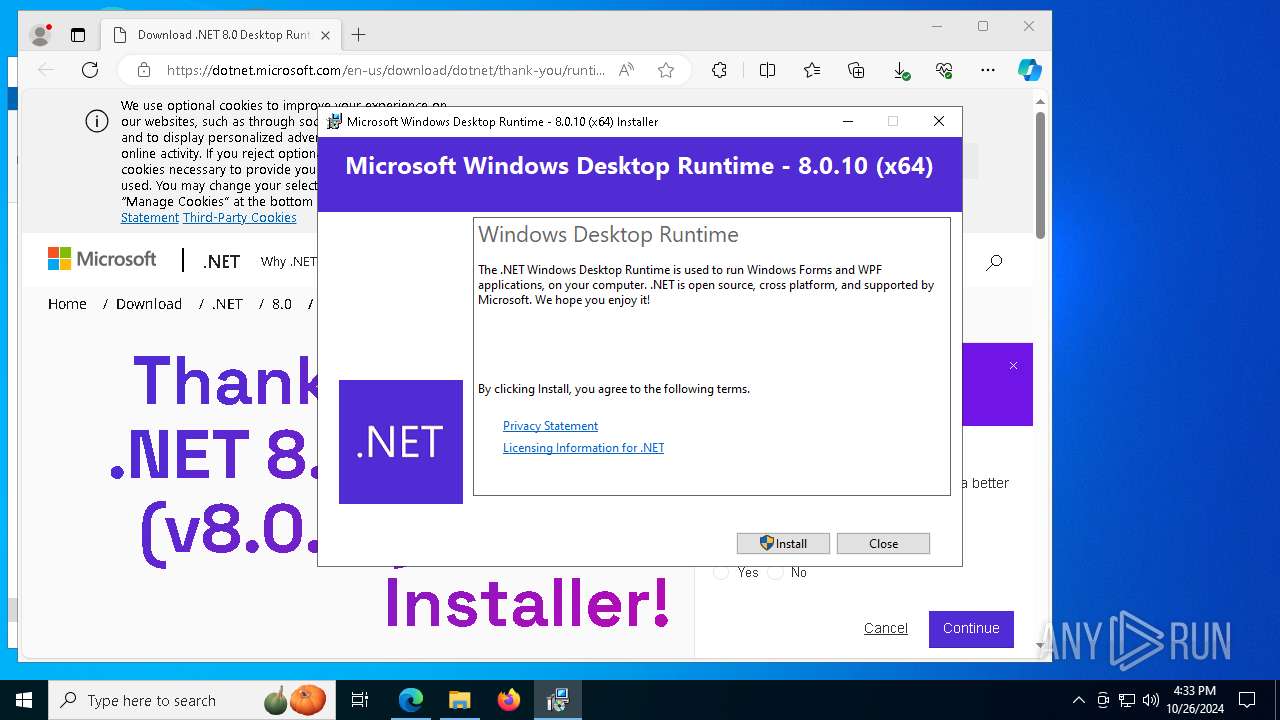
Task: Open the notification center icon
Action: pyautogui.click(x=1247, y=700)
